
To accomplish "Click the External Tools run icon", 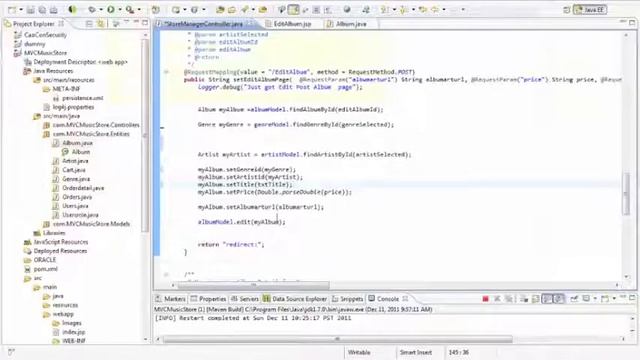I will coord(130,9).
